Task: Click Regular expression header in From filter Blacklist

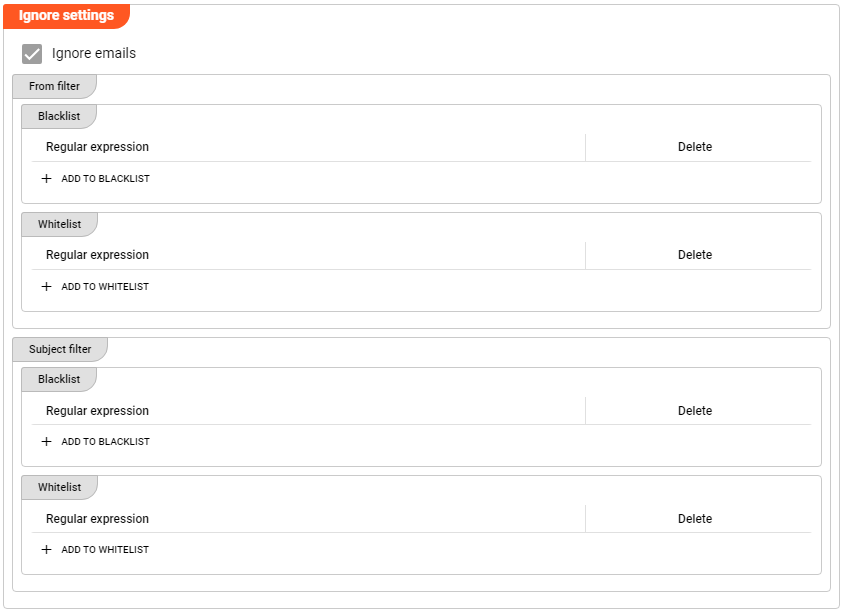Action: point(97,147)
